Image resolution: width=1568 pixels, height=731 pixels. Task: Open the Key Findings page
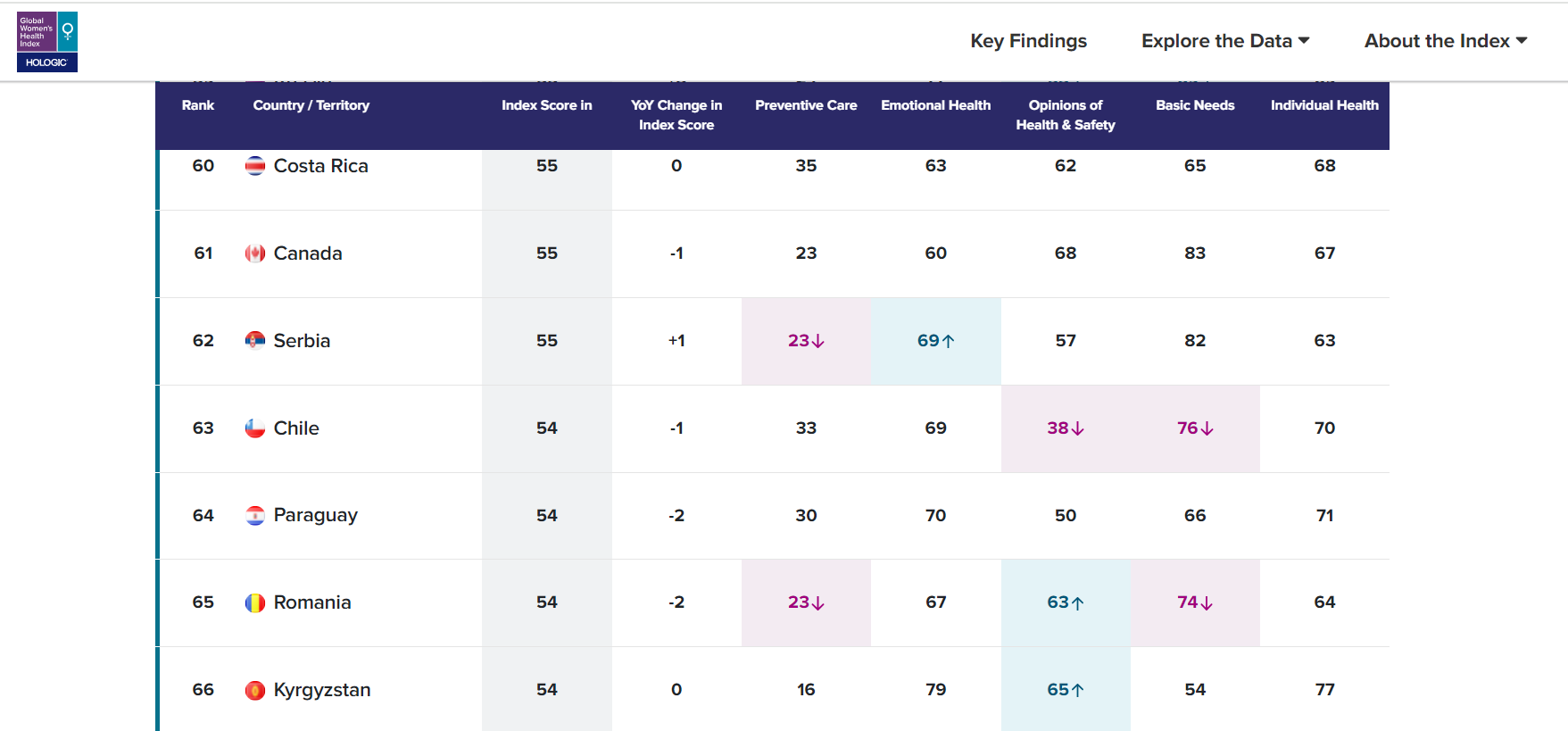[1028, 41]
